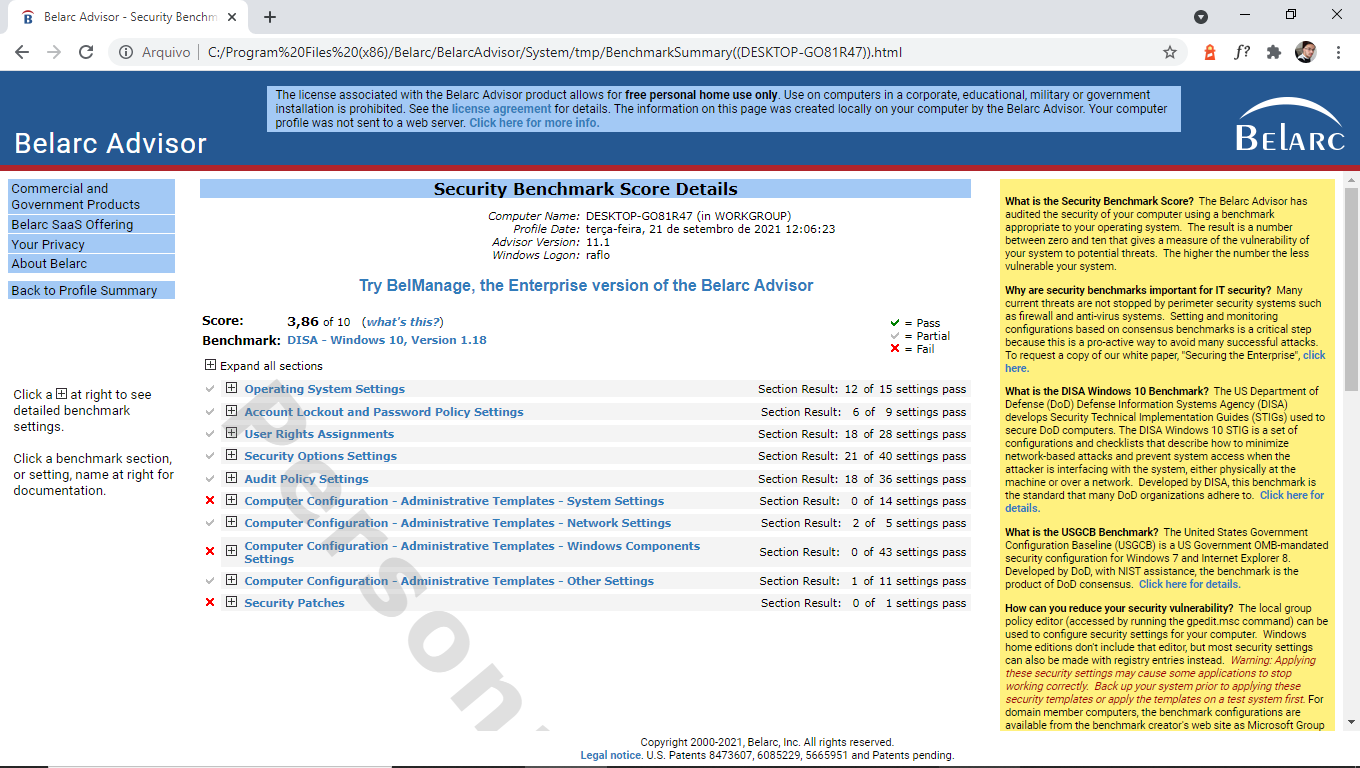The height and width of the screenshot is (768, 1360).
Task: Open the Legal notice link
Action: pyautogui.click(x=611, y=756)
